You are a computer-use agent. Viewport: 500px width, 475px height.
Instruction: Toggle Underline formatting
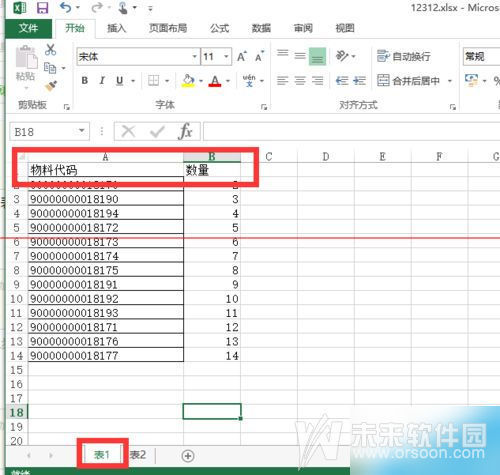[120, 80]
